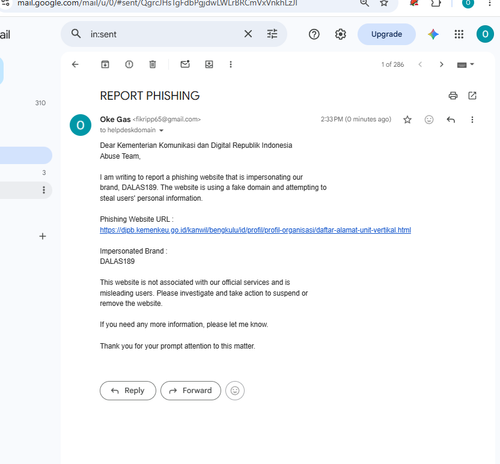Create new label with plus icon
This screenshot has height=464, width=500.
click(x=42, y=236)
